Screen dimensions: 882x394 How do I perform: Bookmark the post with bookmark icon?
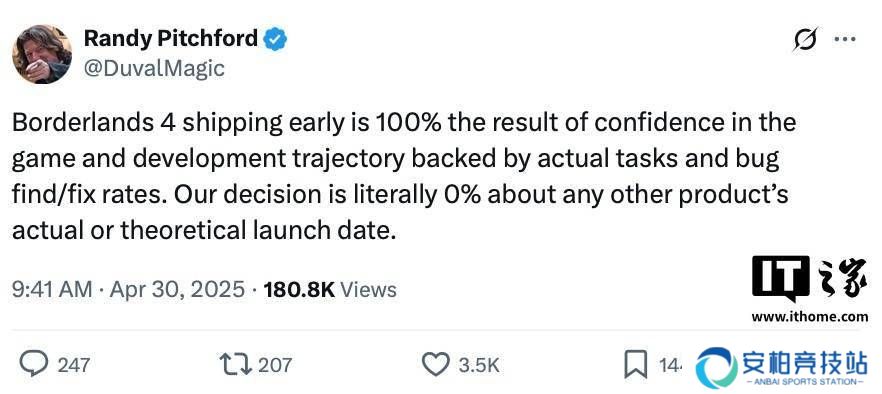tap(636, 365)
